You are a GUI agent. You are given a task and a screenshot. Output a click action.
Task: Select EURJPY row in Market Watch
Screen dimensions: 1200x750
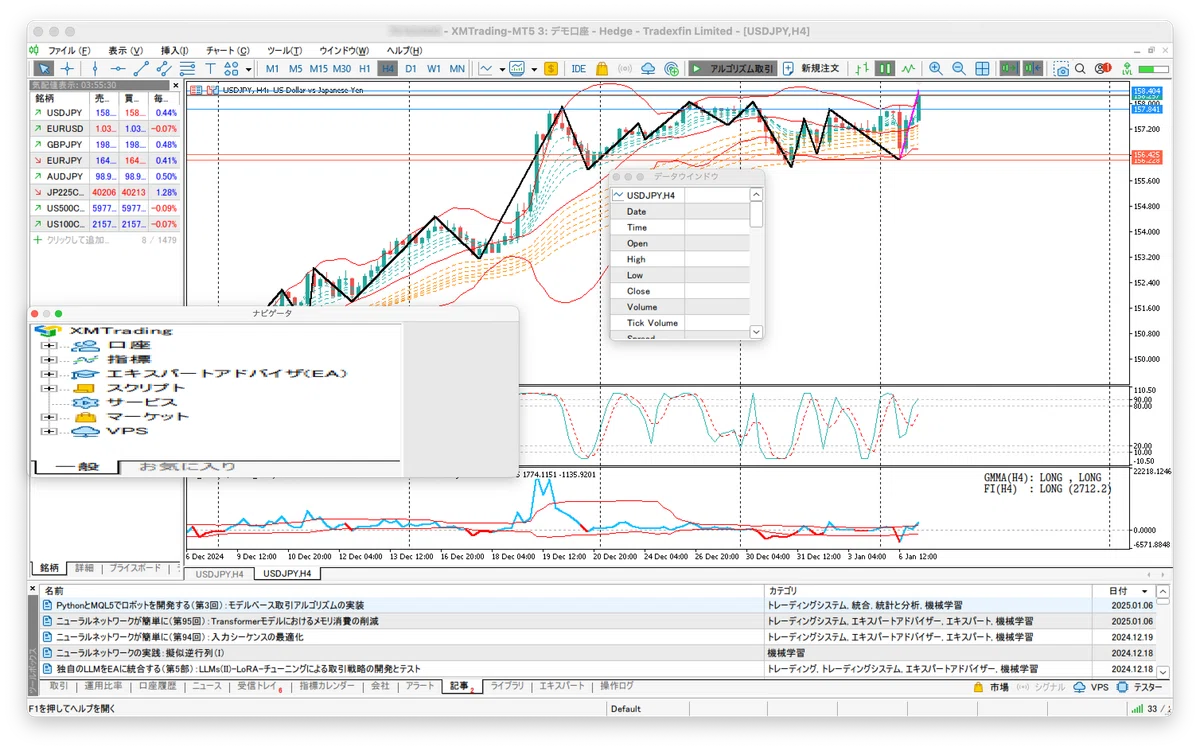click(x=106, y=160)
